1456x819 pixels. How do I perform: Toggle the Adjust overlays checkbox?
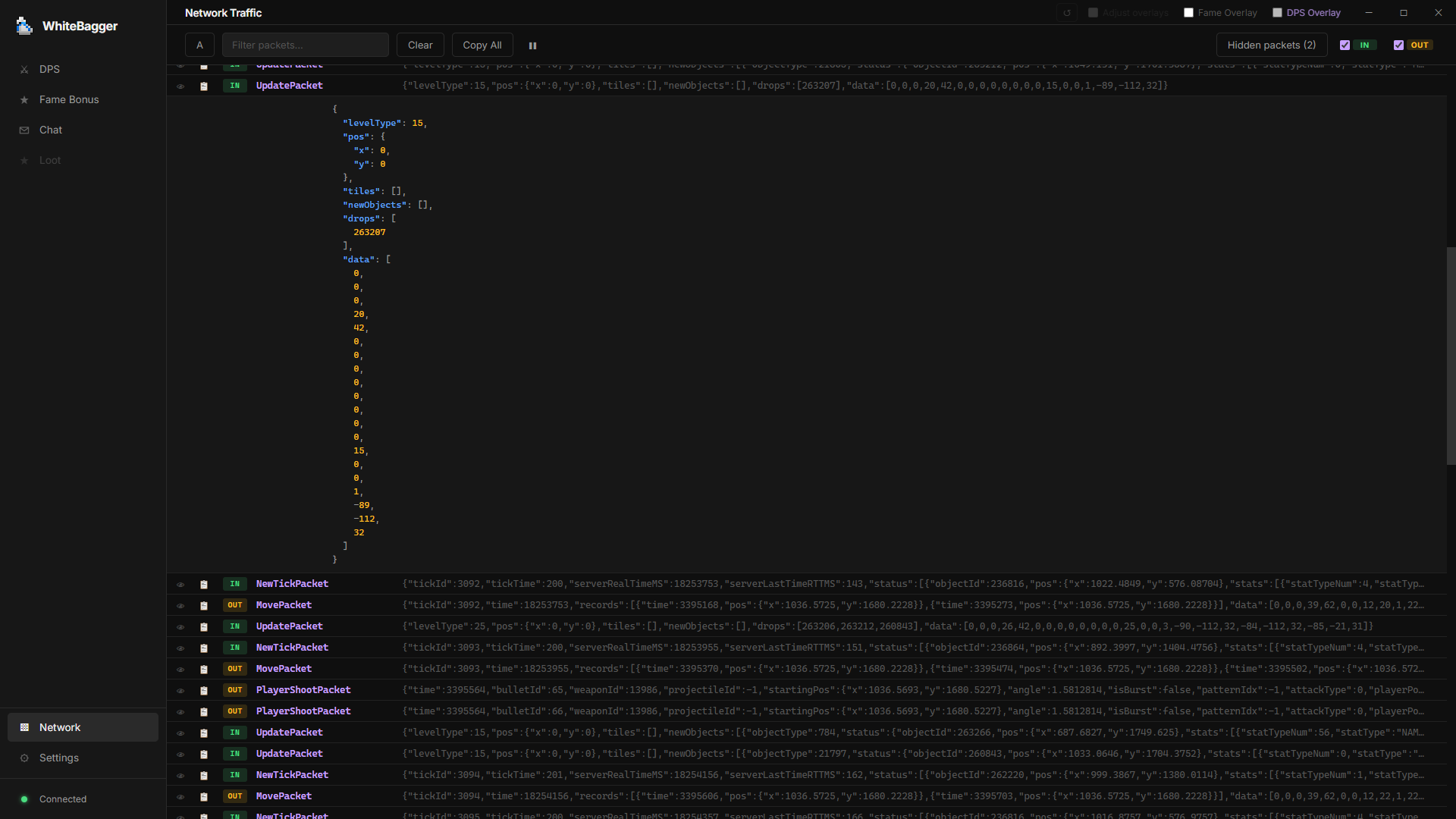[1093, 13]
